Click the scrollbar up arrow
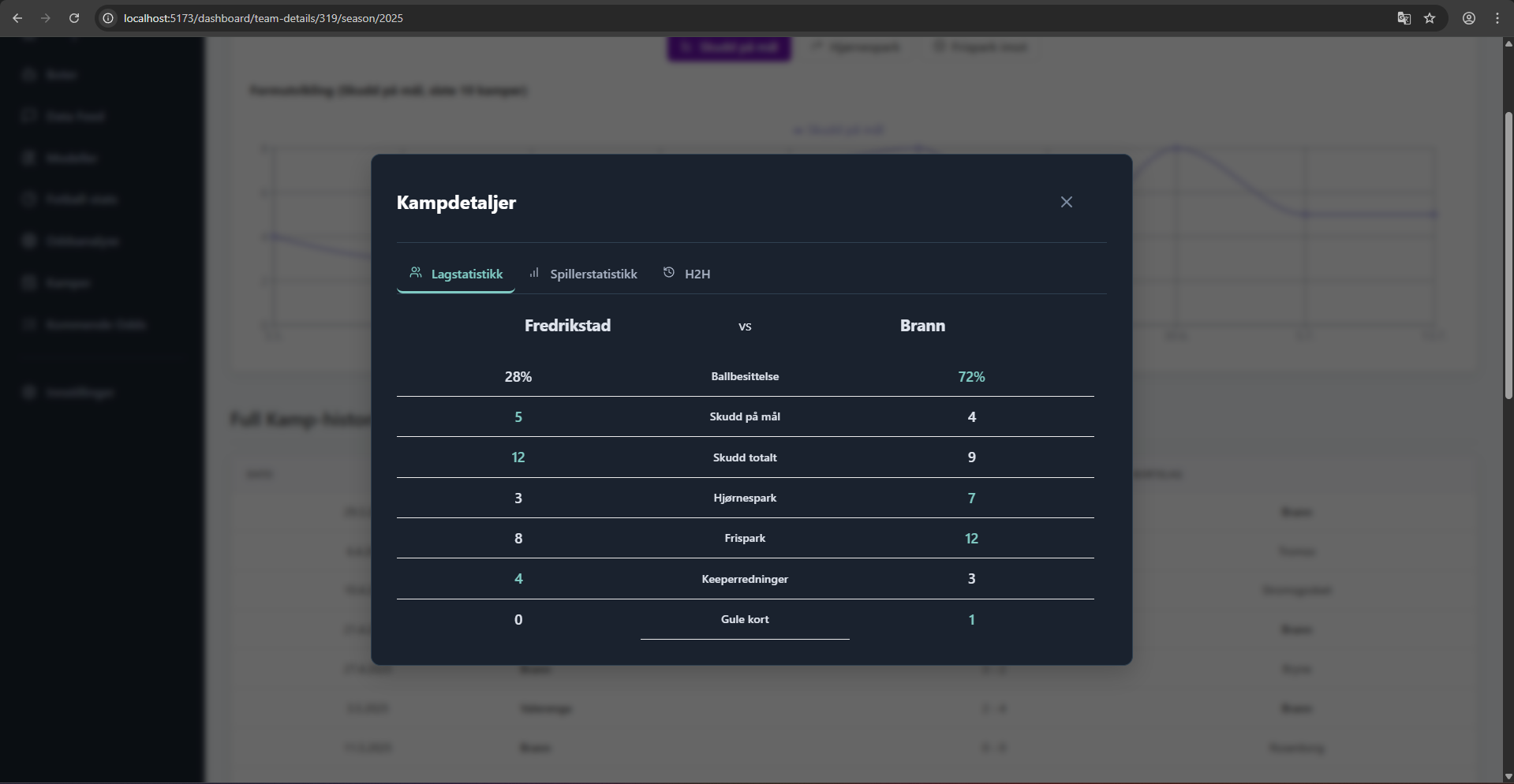The height and width of the screenshot is (784, 1514). [1508, 43]
